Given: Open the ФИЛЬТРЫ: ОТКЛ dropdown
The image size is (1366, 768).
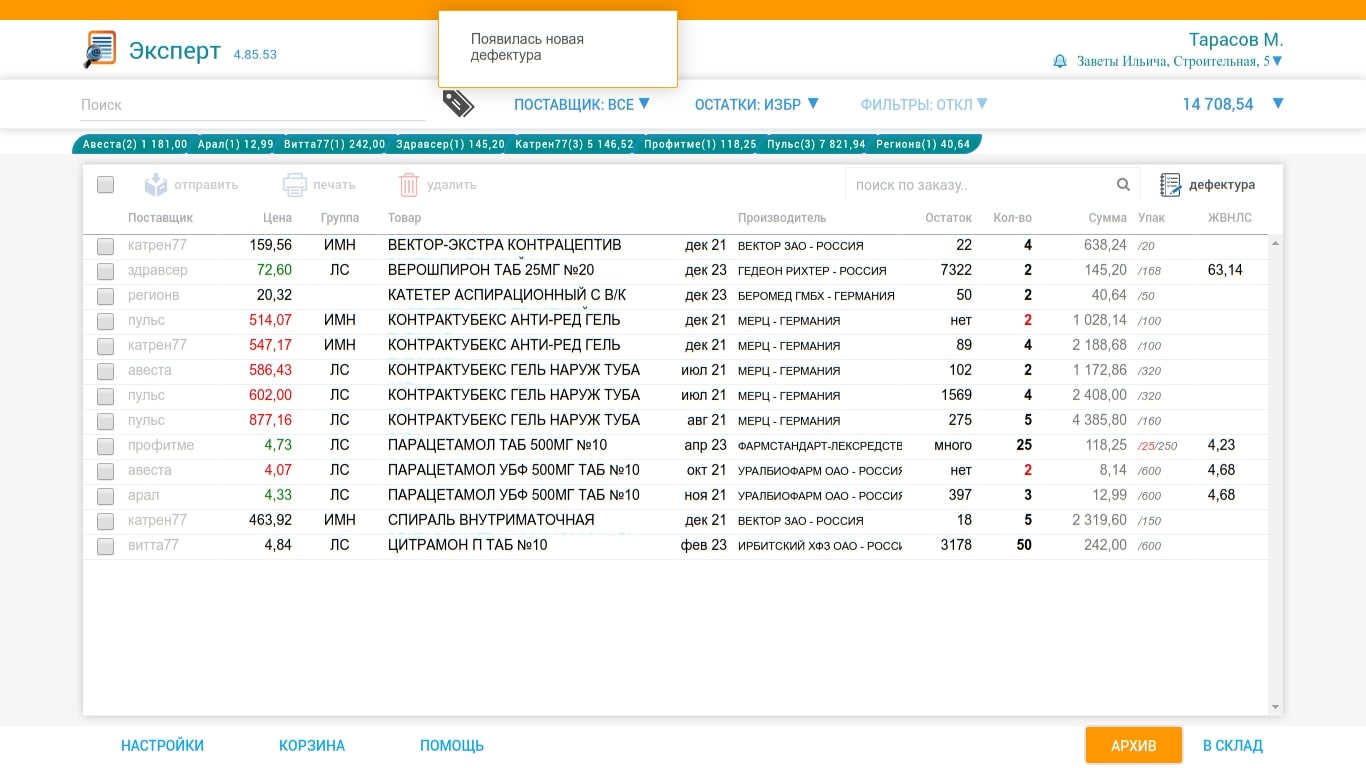Looking at the screenshot, I should coord(924,104).
